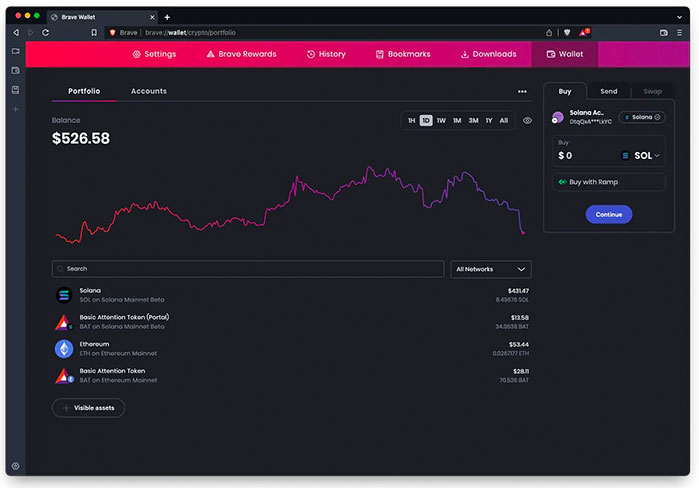The image size is (699, 488).
Task: Set chart range to 1Y
Action: (x=489, y=120)
